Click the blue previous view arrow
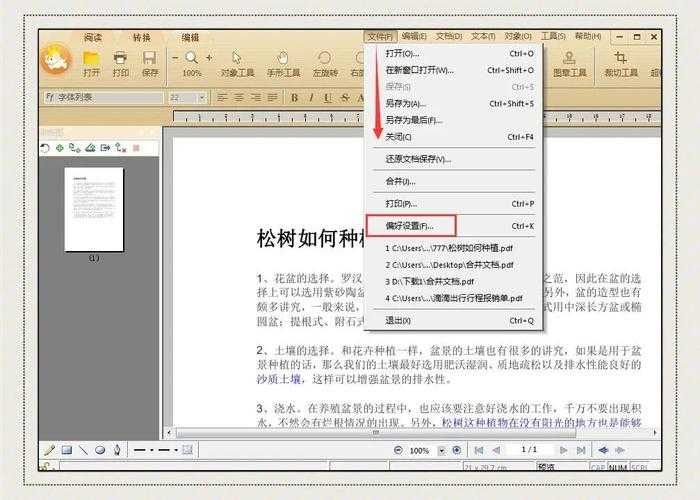The image size is (700, 500). click(x=603, y=450)
